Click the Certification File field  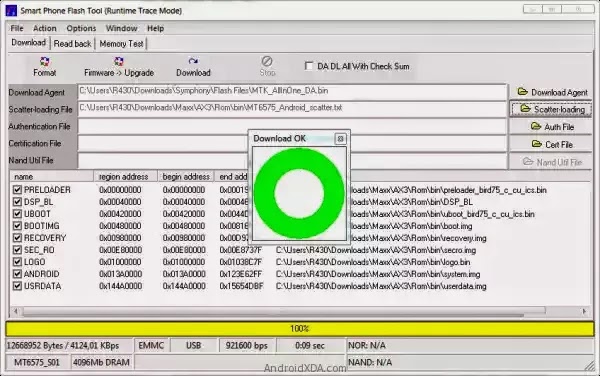pos(292,143)
